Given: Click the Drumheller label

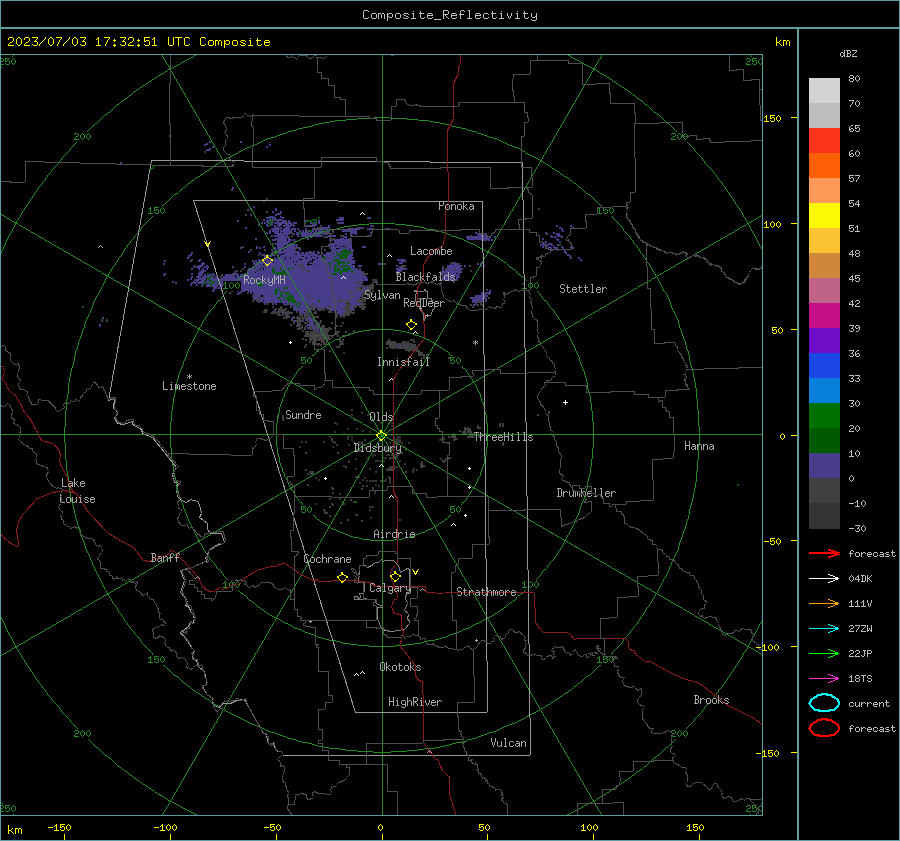Looking at the screenshot, I should pyautogui.click(x=586, y=493).
